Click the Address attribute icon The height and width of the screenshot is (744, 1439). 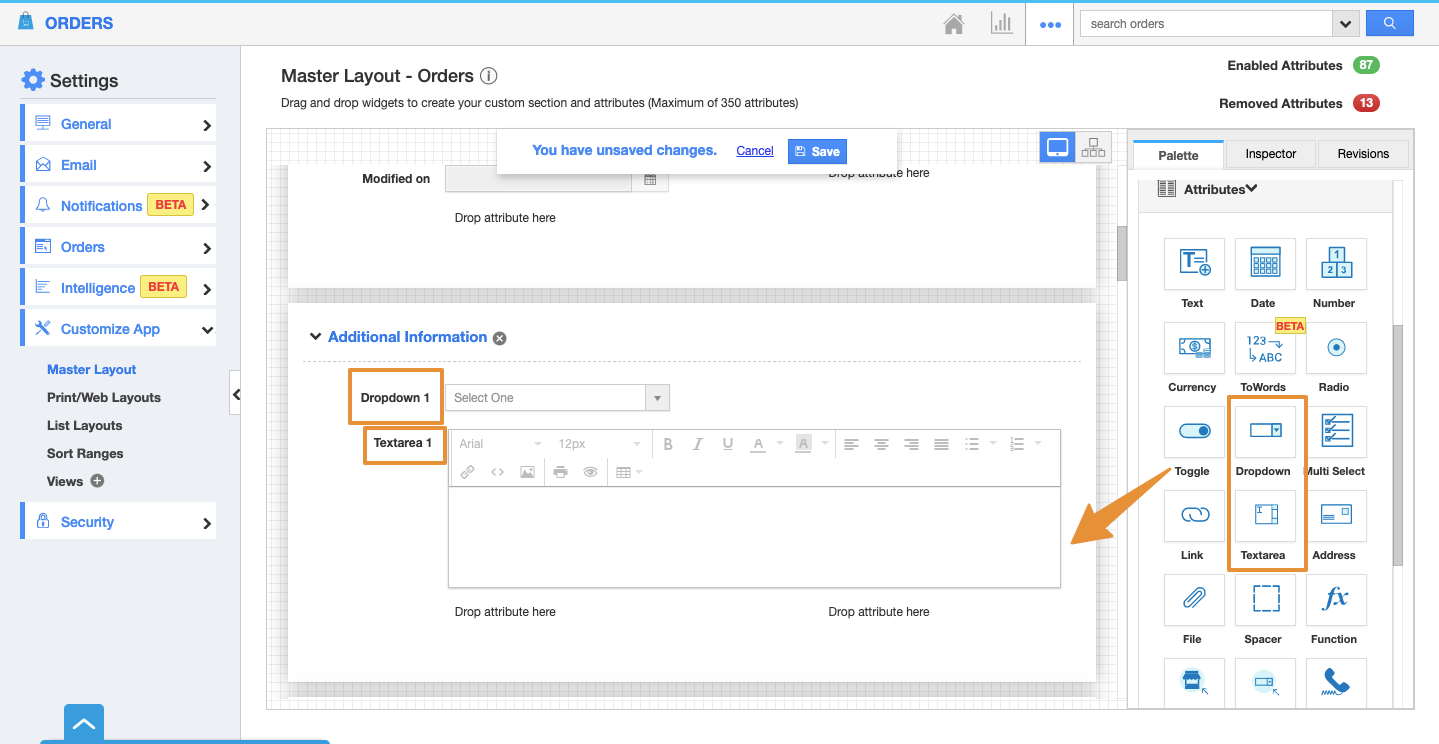(x=1335, y=516)
